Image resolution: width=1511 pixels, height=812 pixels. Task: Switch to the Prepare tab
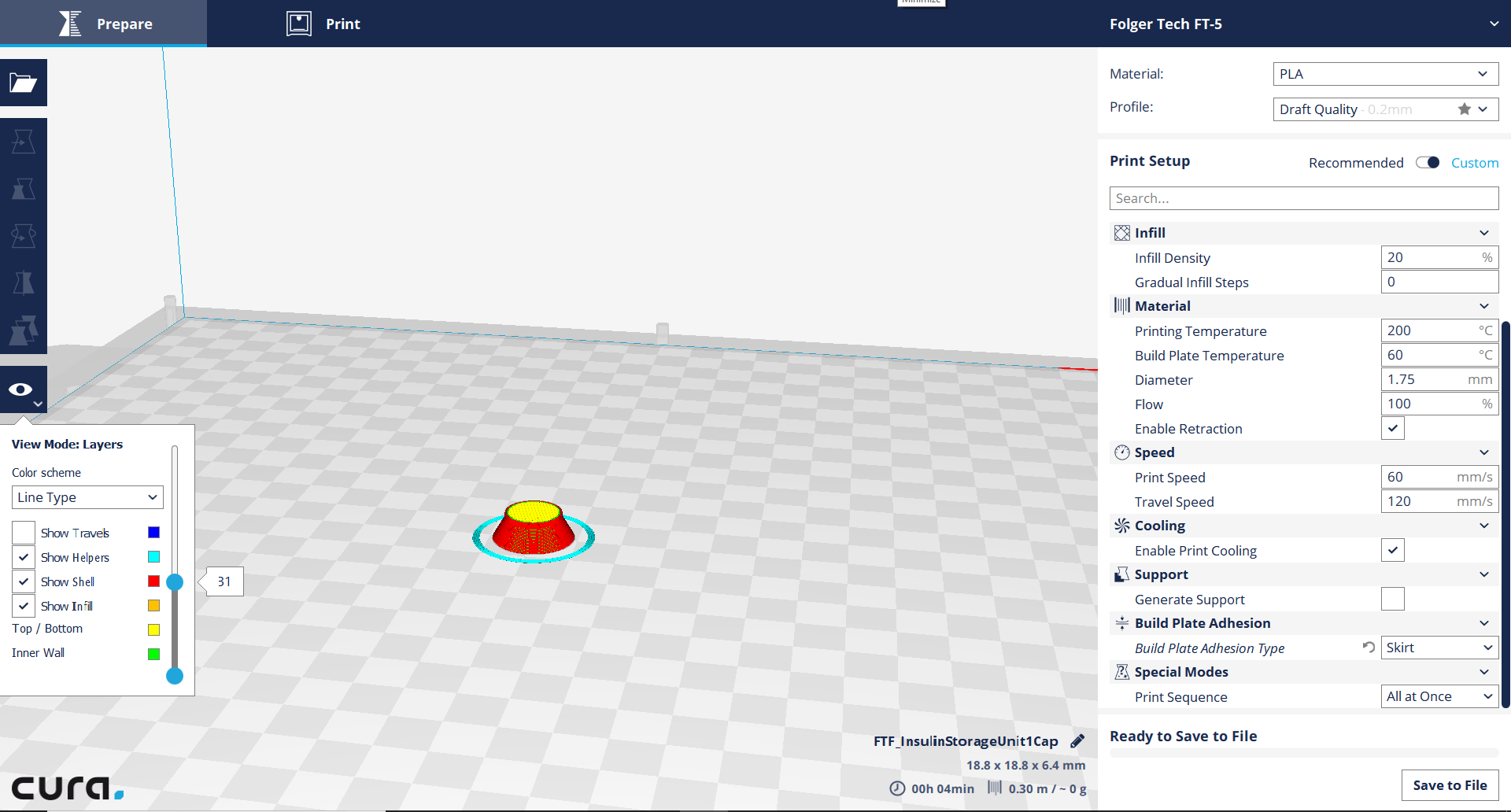coord(103,24)
